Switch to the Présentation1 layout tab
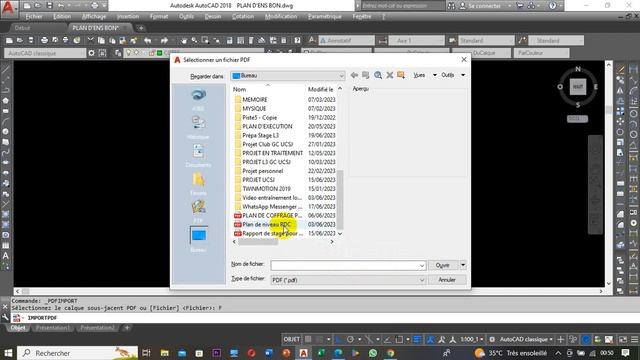This screenshot has width=640, height=360. pyautogui.click(x=53, y=328)
